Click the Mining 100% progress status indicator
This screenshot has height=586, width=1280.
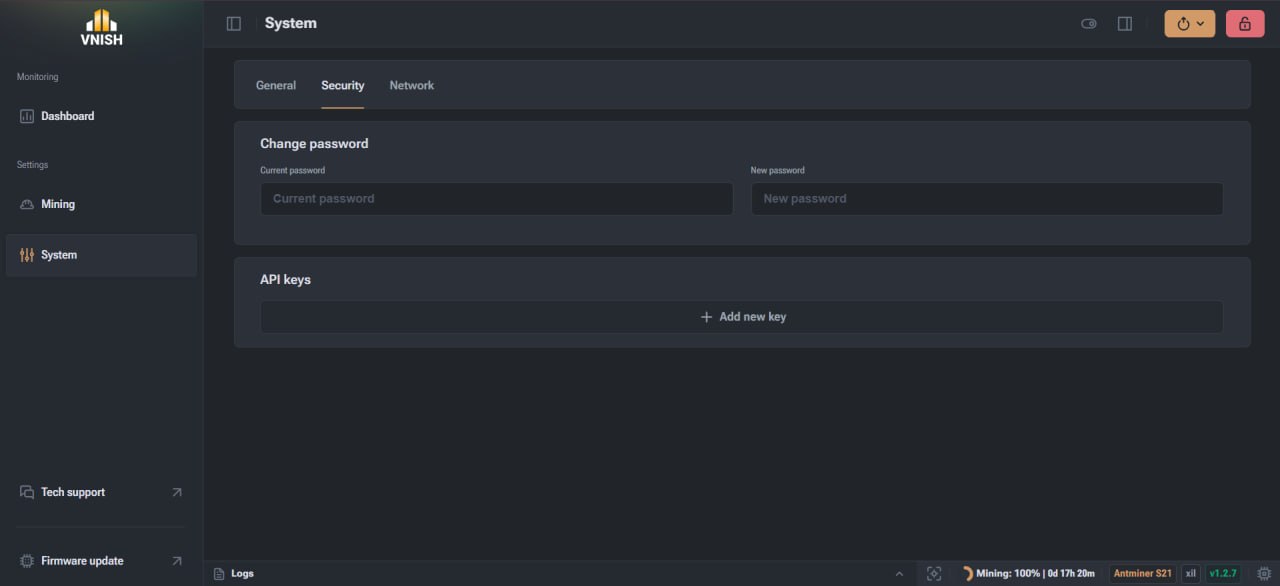tap(1028, 574)
